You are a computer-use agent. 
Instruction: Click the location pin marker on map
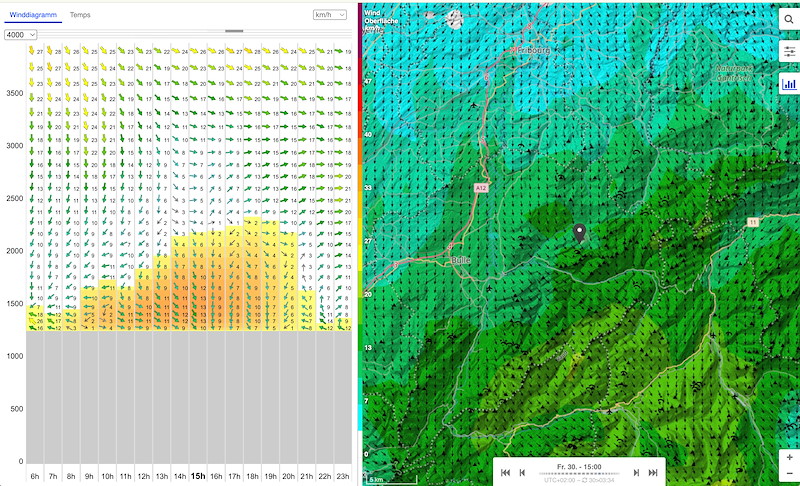click(579, 233)
